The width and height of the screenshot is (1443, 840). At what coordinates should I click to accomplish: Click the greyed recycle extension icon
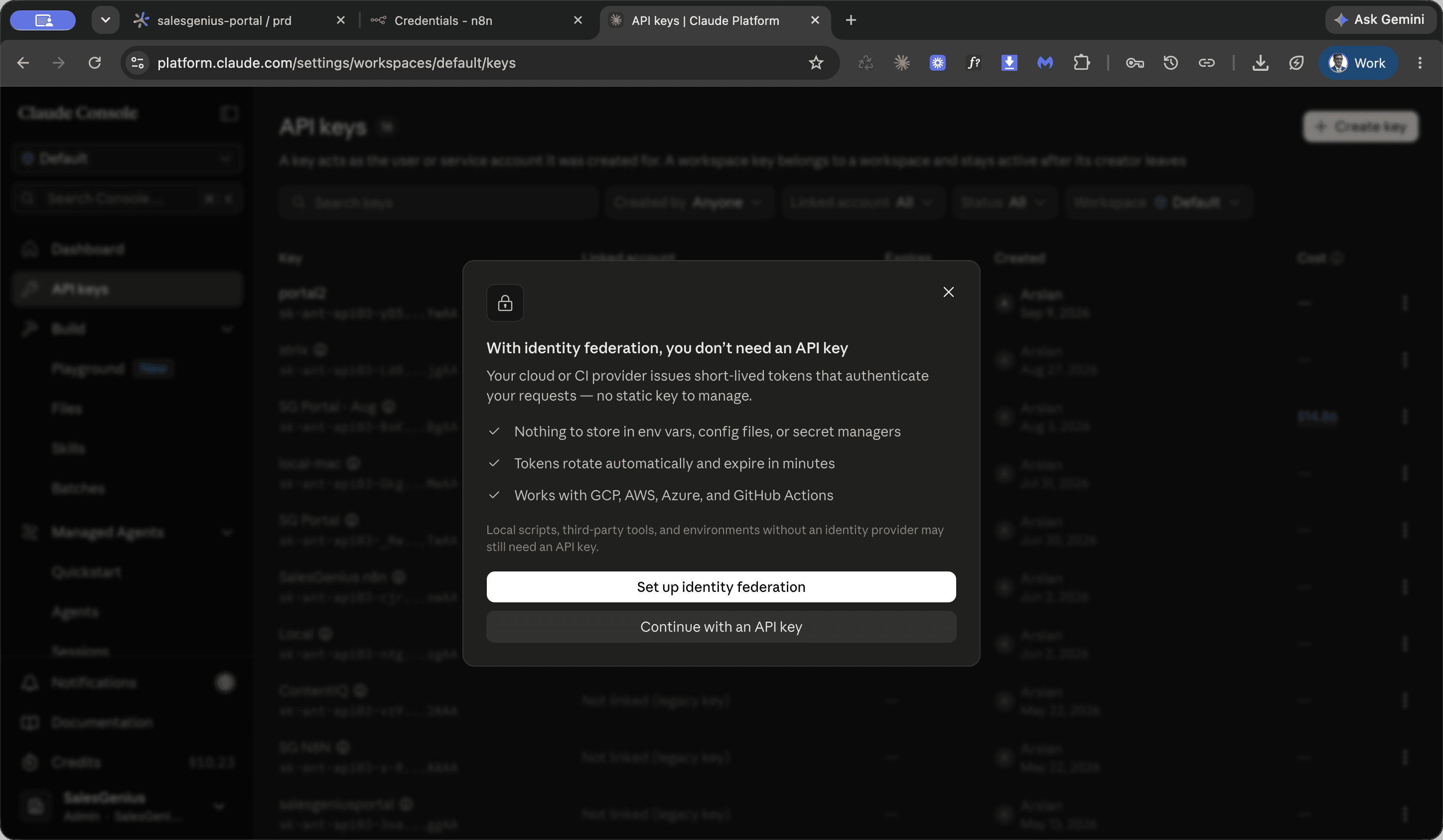point(866,63)
